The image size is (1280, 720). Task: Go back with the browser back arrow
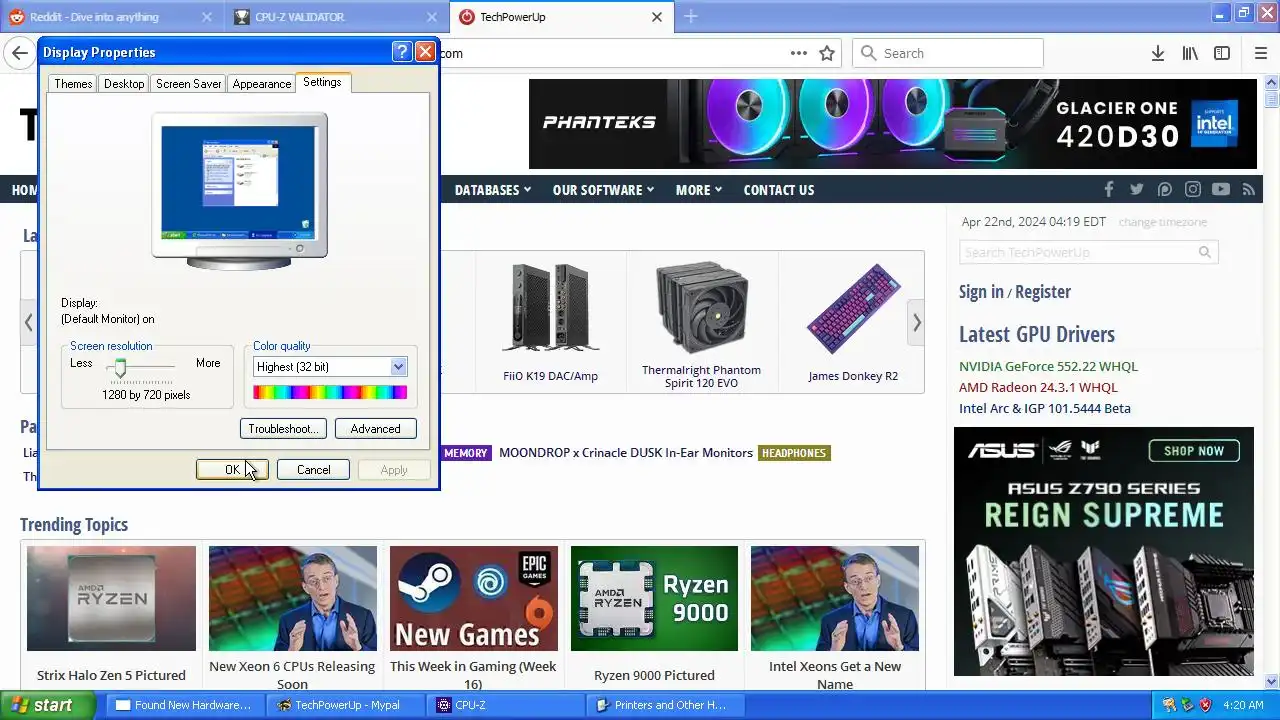[20, 53]
